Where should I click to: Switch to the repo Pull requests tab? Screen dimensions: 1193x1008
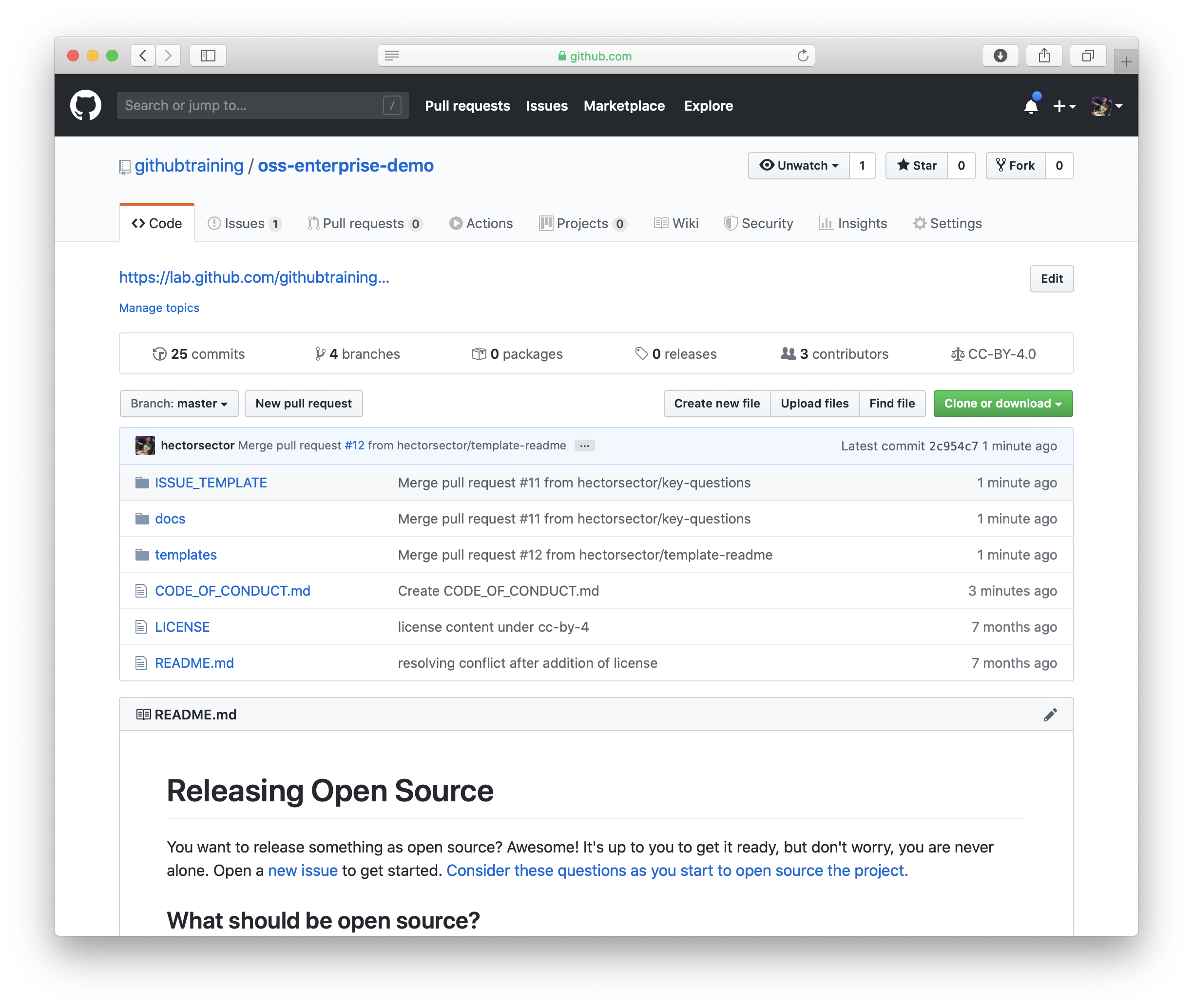[x=365, y=223]
